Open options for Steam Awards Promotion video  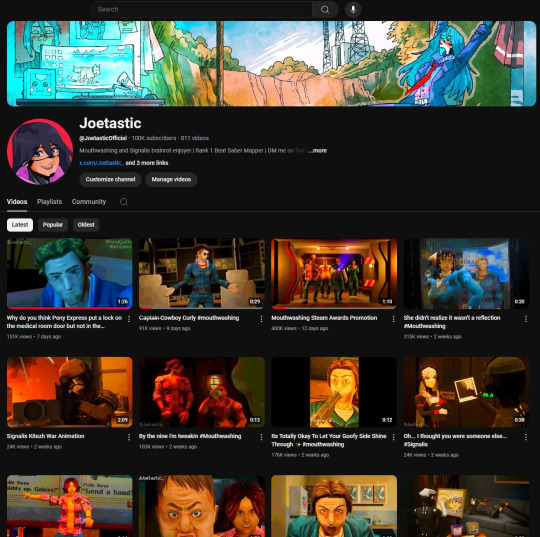point(393,319)
